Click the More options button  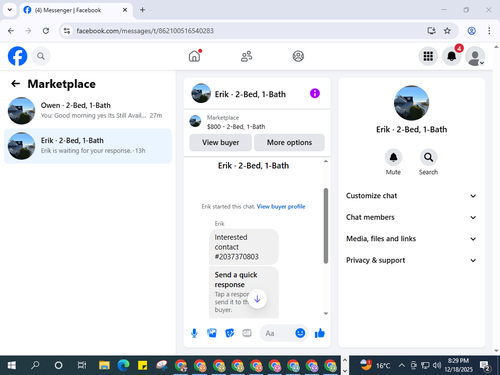coord(289,142)
